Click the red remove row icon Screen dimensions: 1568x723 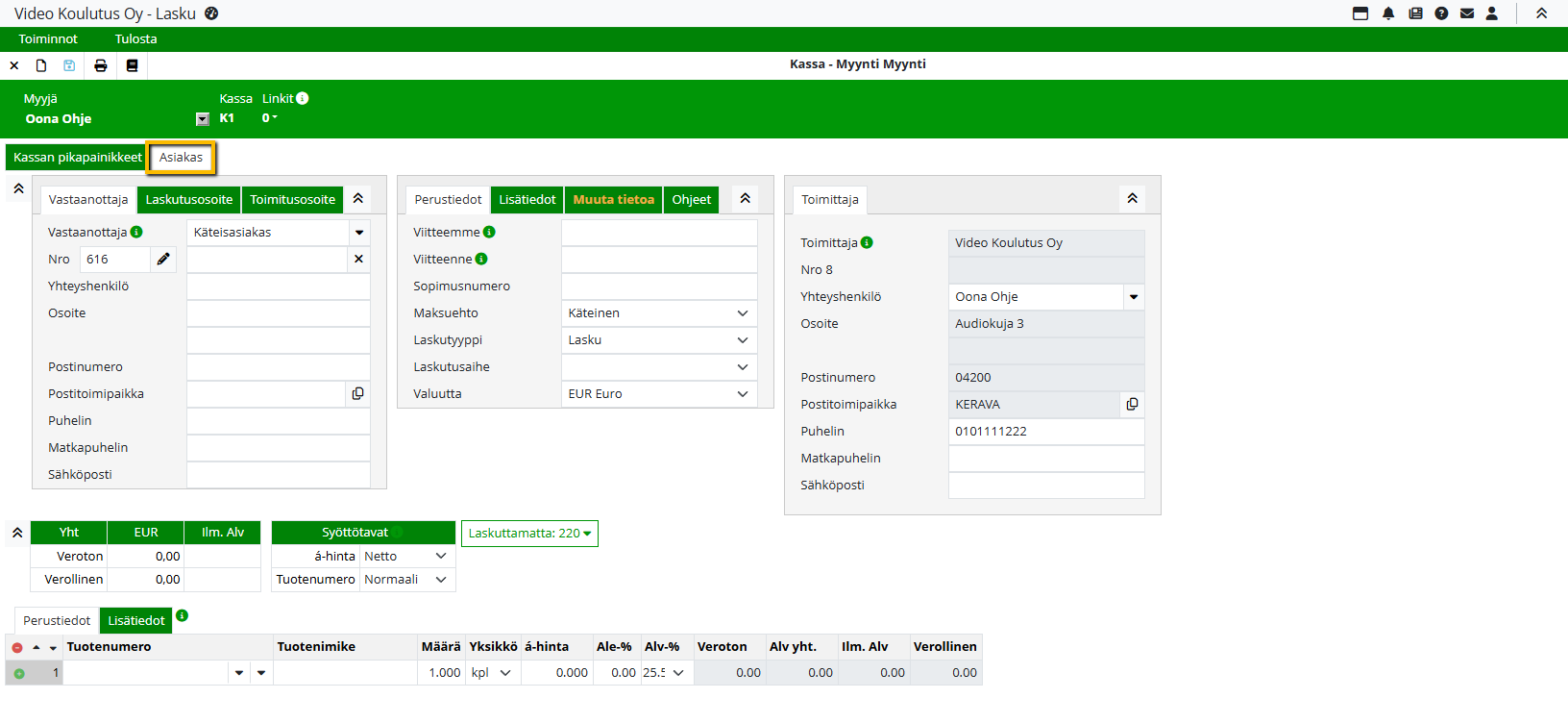(17, 647)
